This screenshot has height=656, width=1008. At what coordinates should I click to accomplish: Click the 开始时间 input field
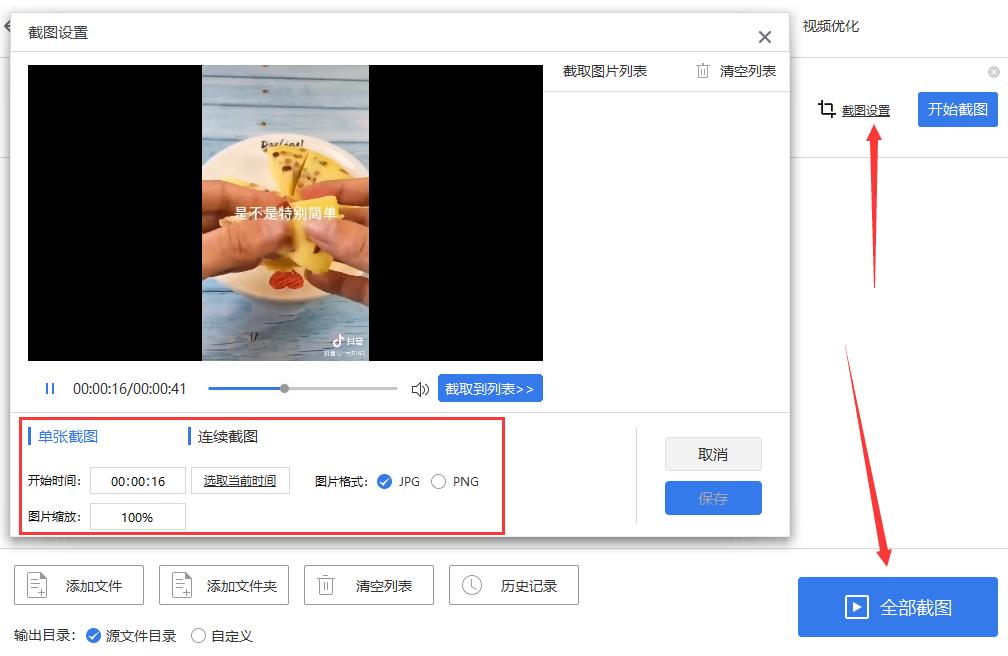(x=138, y=481)
